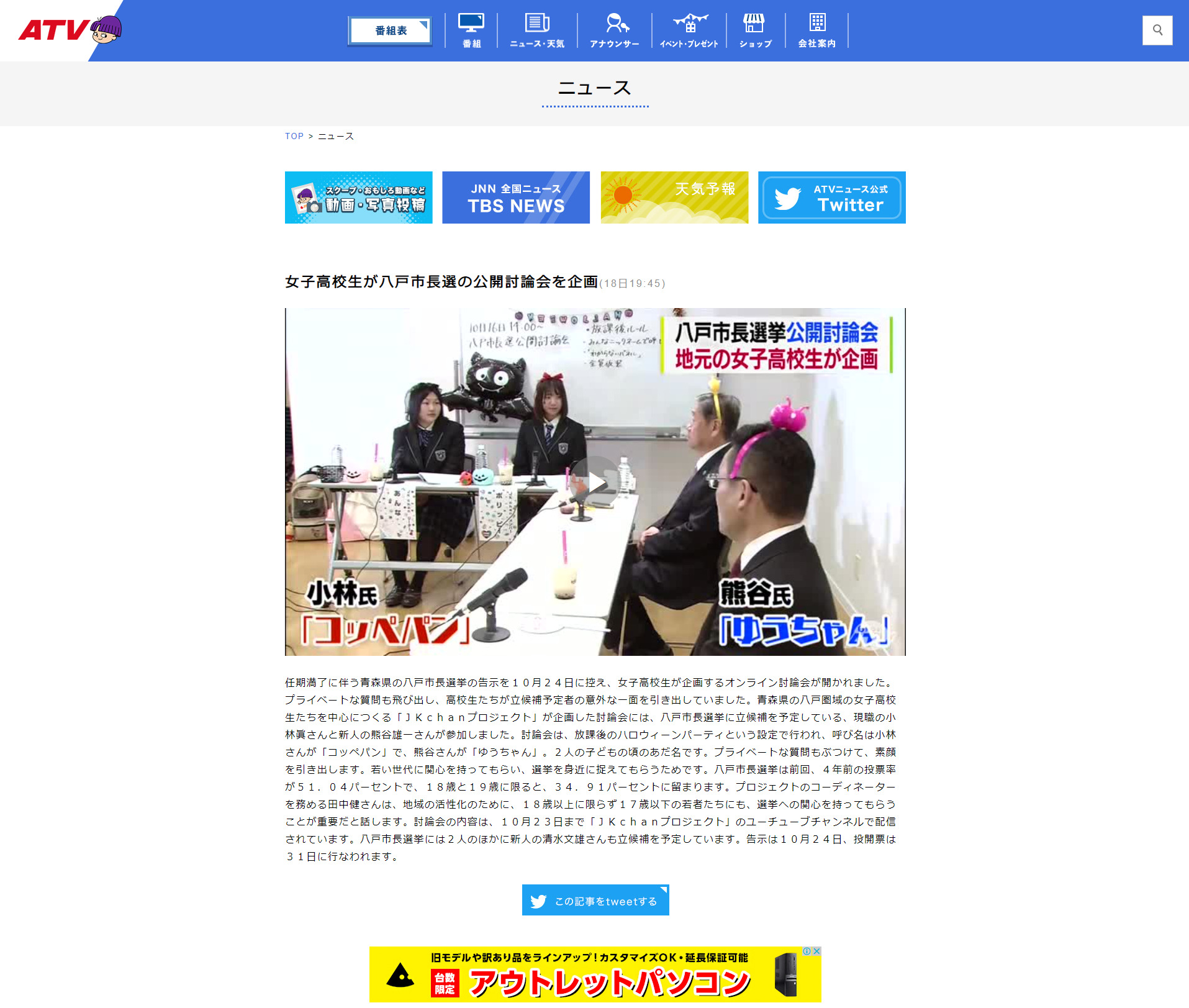Open the 番組表 program guide dropdown
1189x1008 pixels.
[391, 30]
